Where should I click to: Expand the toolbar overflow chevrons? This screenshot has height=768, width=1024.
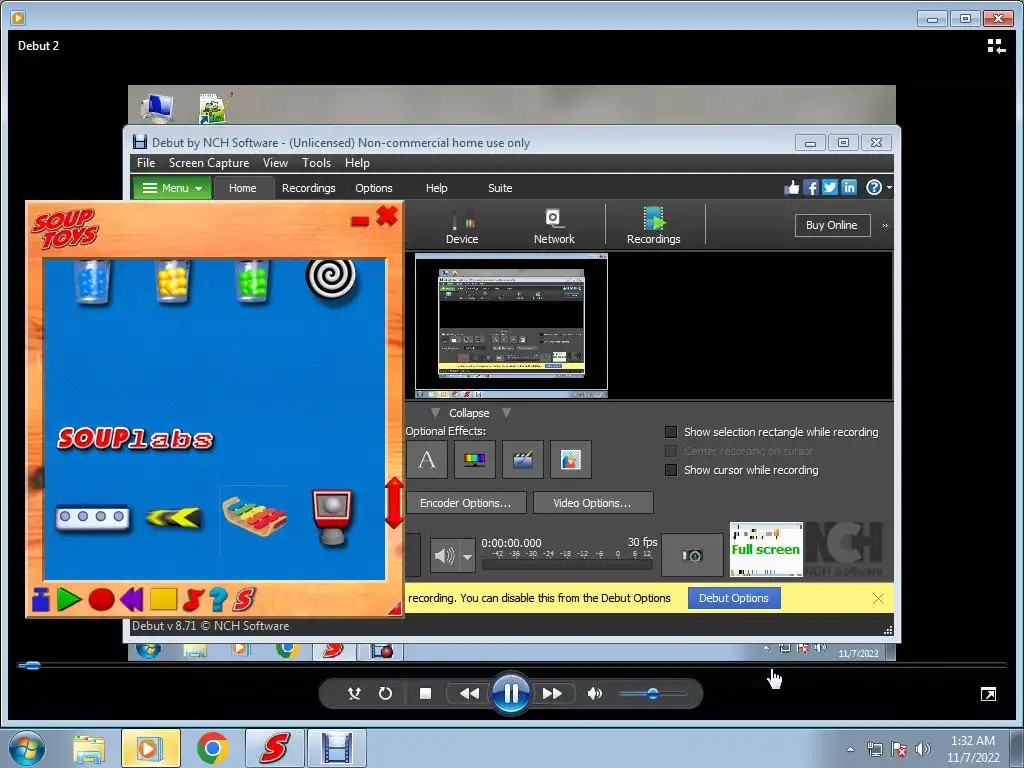click(x=886, y=226)
